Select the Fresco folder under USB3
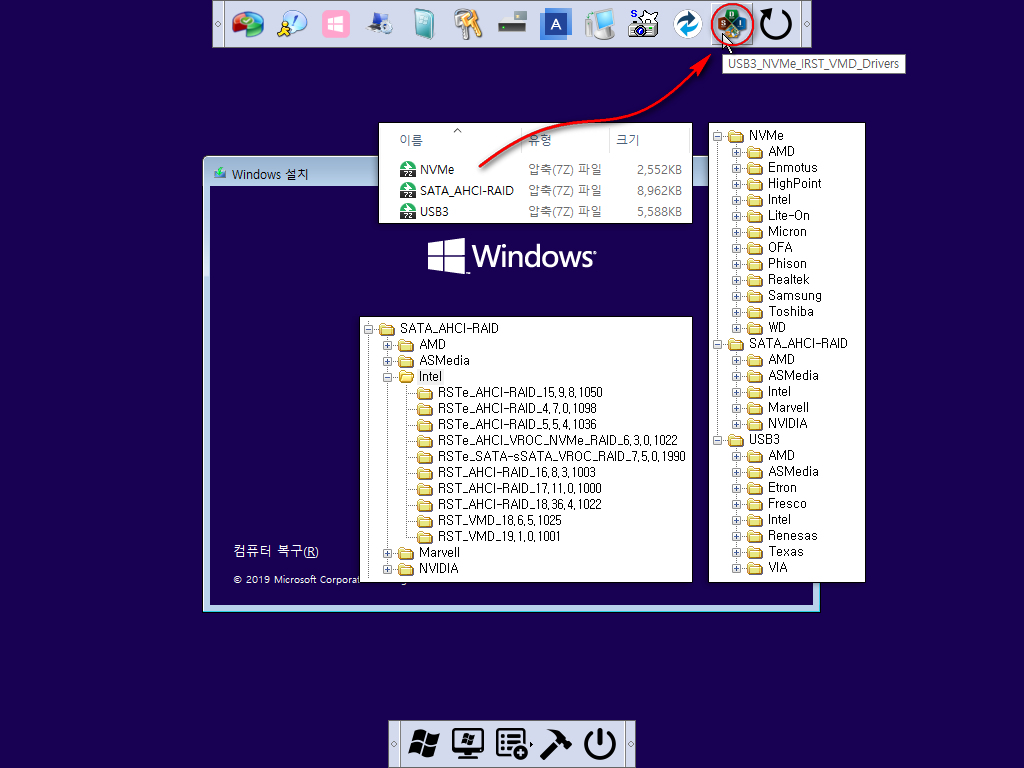Viewport: 1024px width, 768px height. click(787, 504)
